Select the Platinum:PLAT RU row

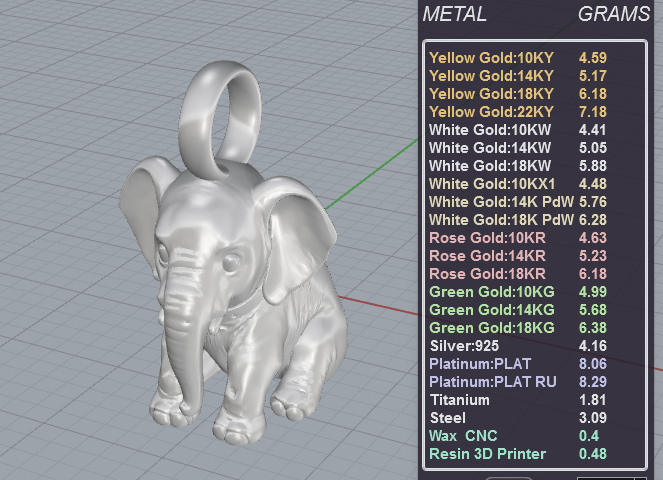point(518,382)
